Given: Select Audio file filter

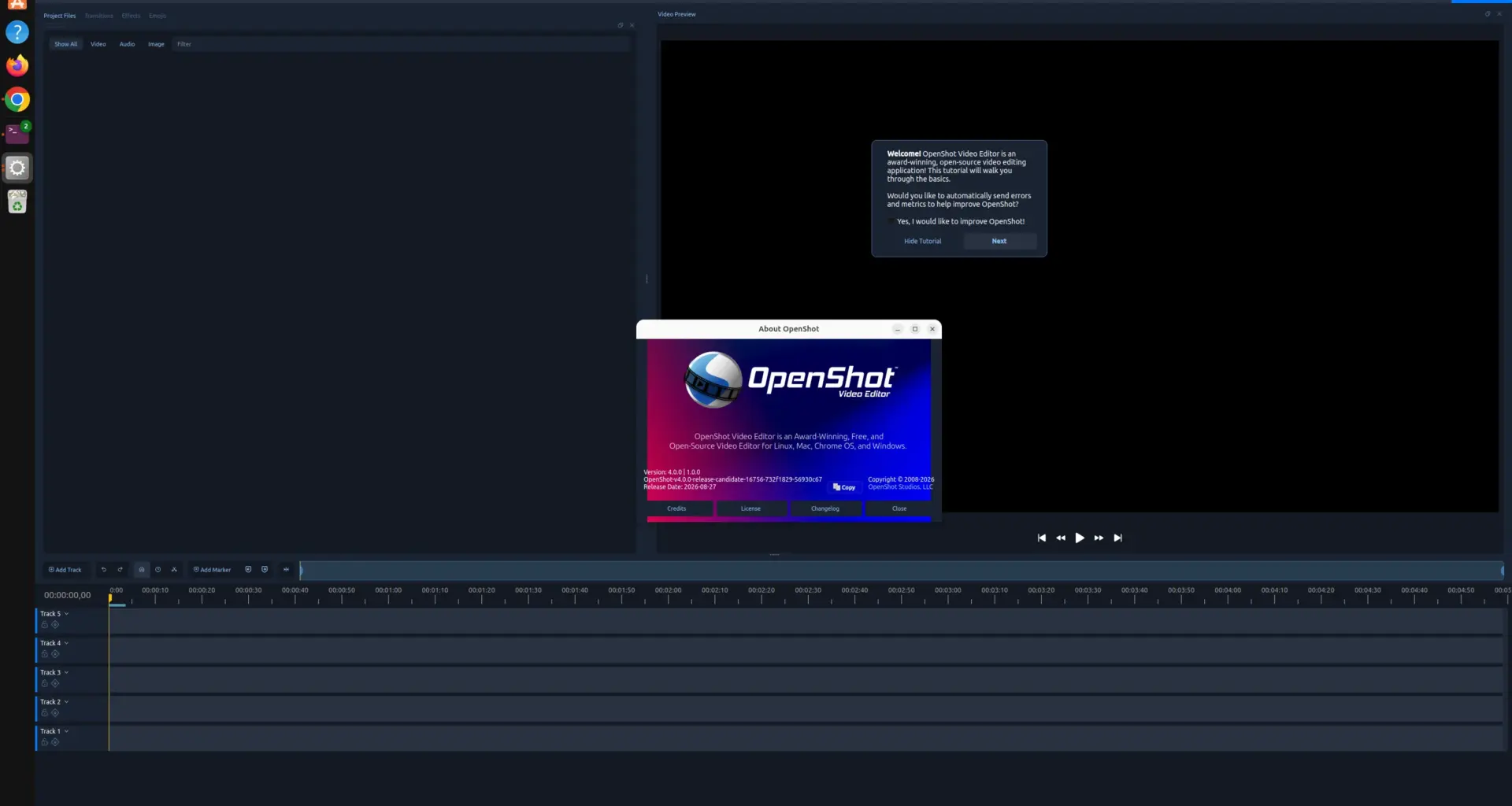Looking at the screenshot, I should pyautogui.click(x=127, y=44).
